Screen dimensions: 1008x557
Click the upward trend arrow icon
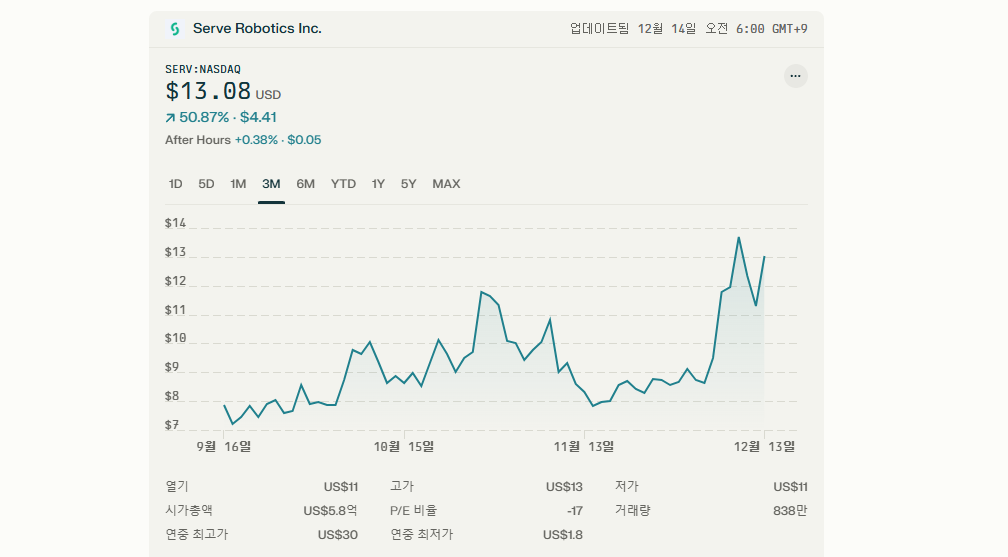[170, 118]
